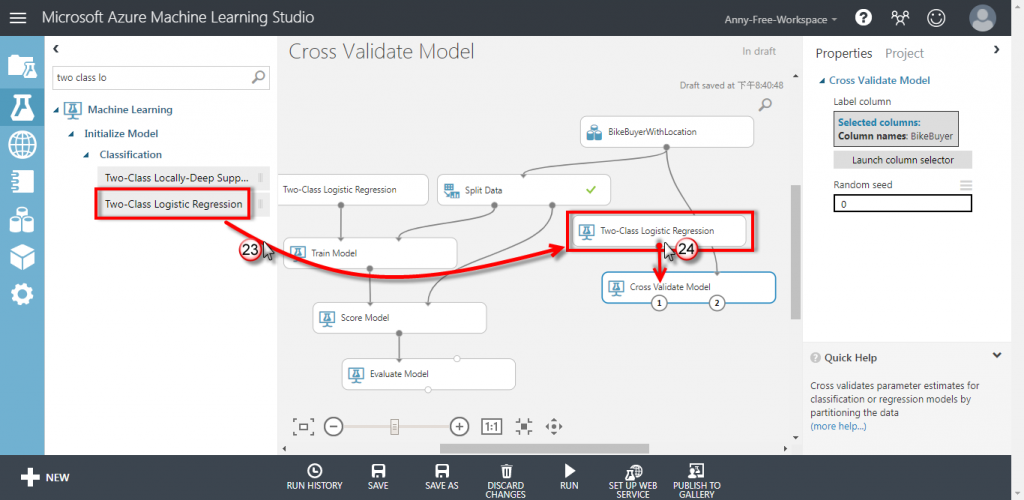Open the Anny-Free-Workspace dropdown
This screenshot has width=1024, height=500.
tap(781, 20)
